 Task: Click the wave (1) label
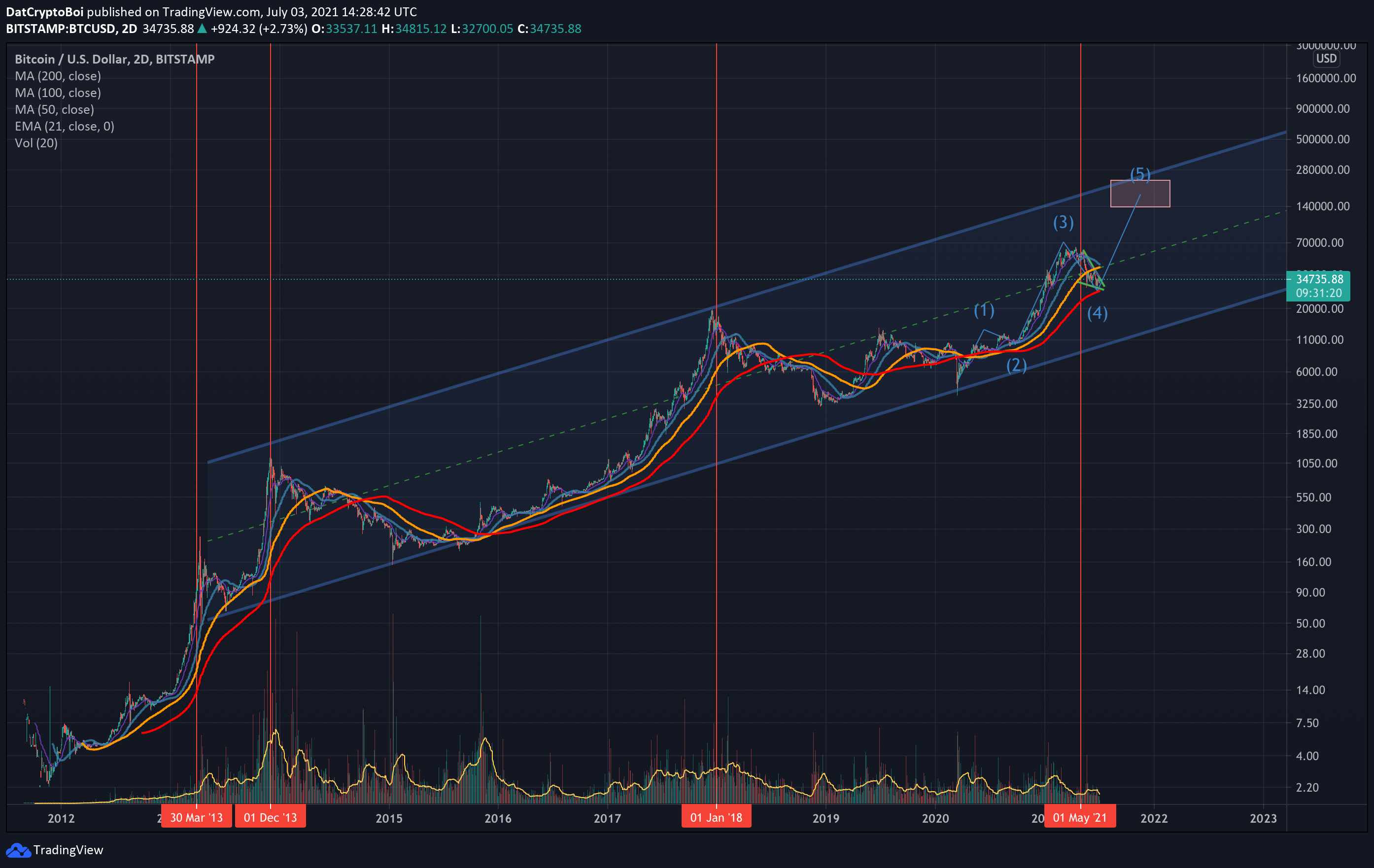[984, 310]
